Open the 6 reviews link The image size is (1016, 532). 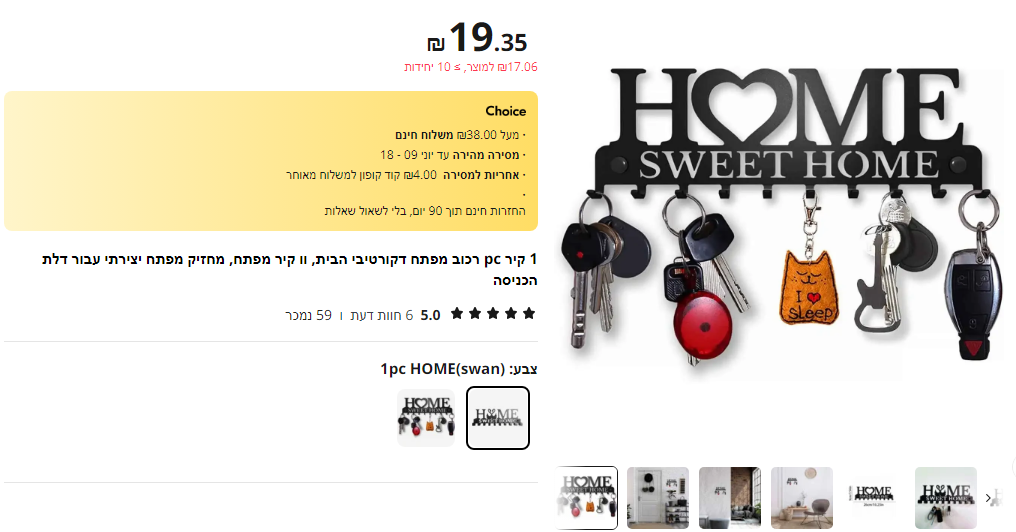click(x=382, y=316)
